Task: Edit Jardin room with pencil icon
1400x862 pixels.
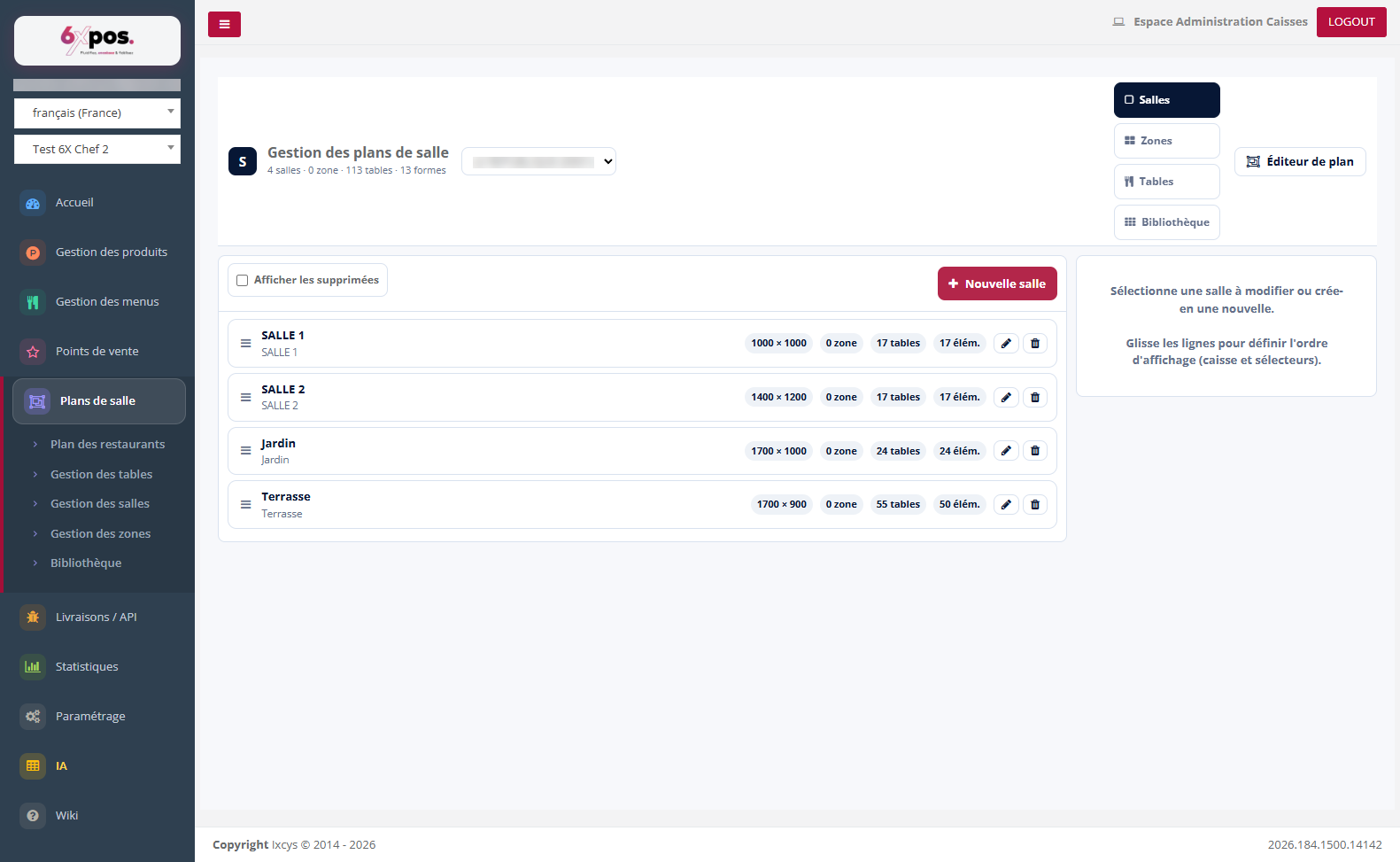Action: (1006, 451)
